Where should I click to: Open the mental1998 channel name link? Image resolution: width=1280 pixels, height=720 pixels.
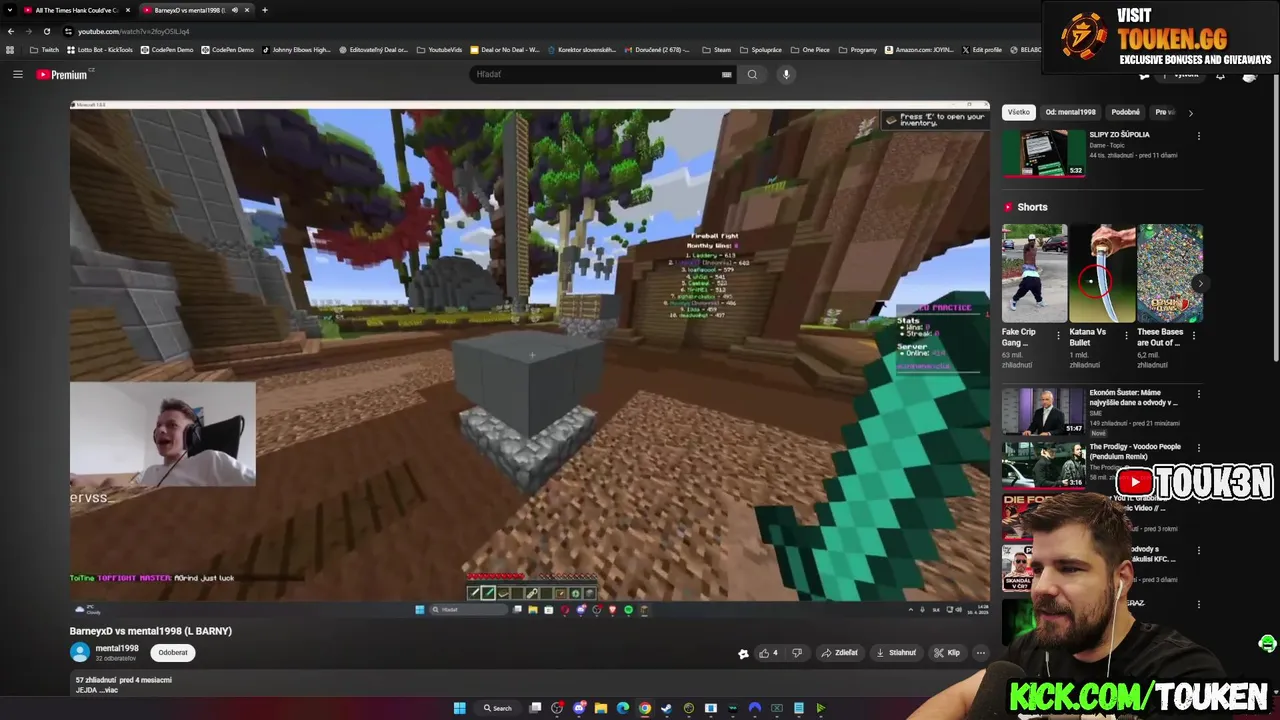point(117,648)
